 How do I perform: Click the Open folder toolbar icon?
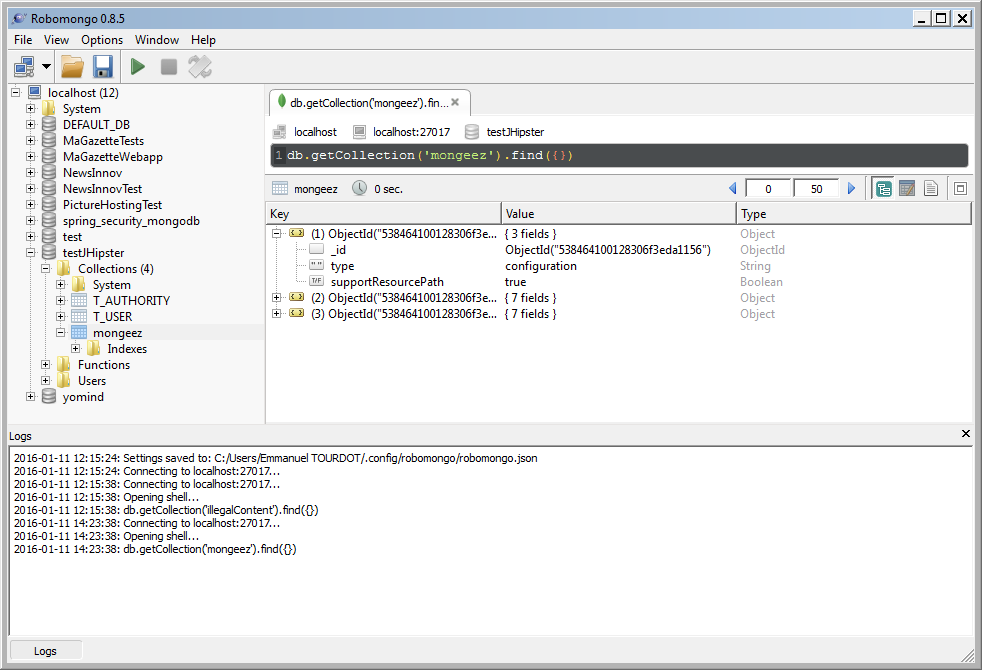pyautogui.click(x=72, y=66)
